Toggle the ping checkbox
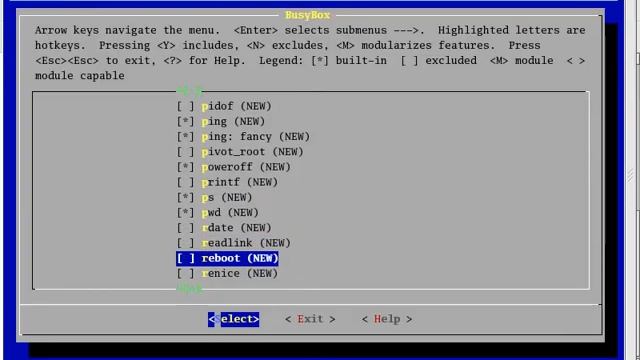This screenshot has width=640, height=360. point(185,121)
